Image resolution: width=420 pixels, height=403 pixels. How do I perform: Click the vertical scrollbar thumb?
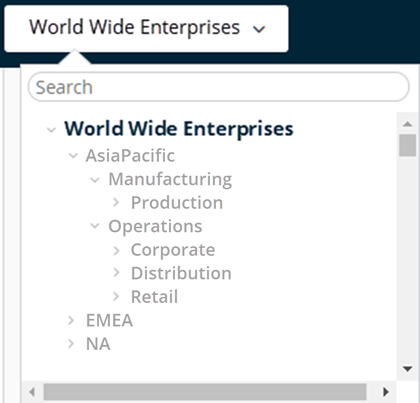point(407,145)
